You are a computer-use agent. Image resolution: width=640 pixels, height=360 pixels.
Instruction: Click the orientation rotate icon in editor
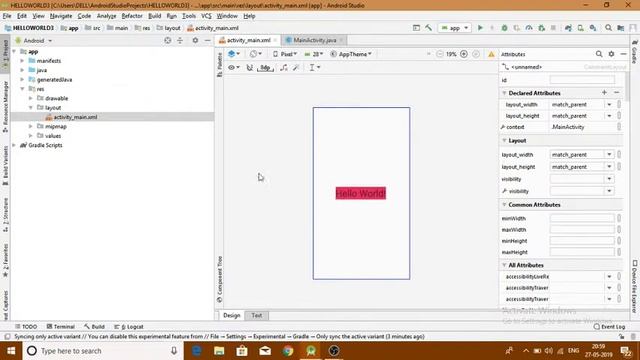256,54
